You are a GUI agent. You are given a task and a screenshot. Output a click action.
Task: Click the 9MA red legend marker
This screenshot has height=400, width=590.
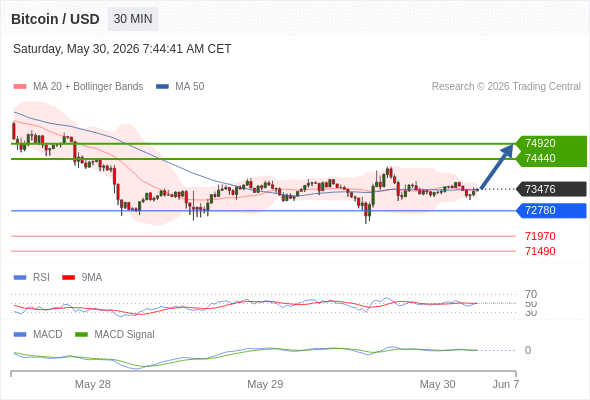68,278
